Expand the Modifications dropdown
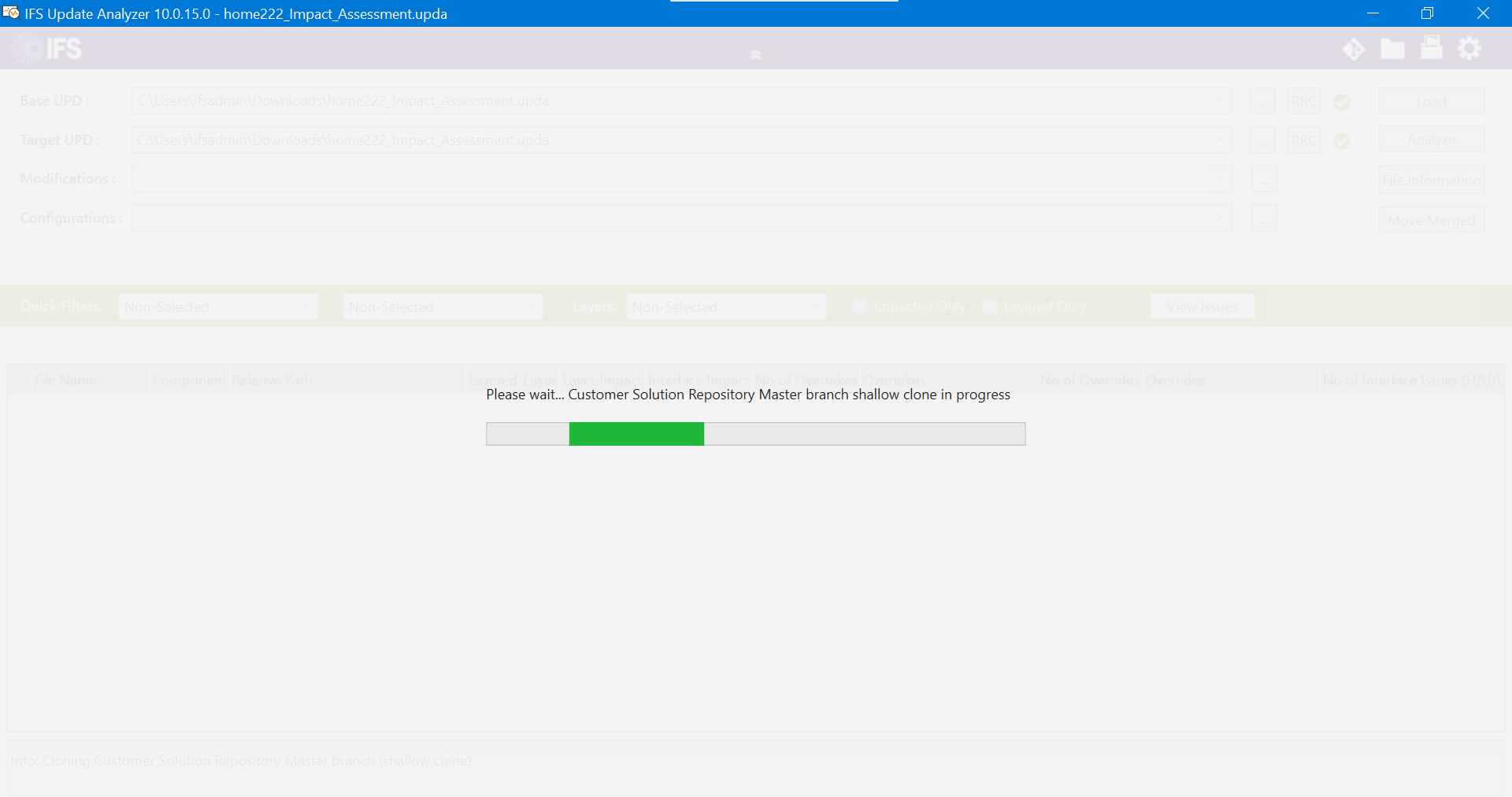Screen dimensions: 1512x797 1221,179
